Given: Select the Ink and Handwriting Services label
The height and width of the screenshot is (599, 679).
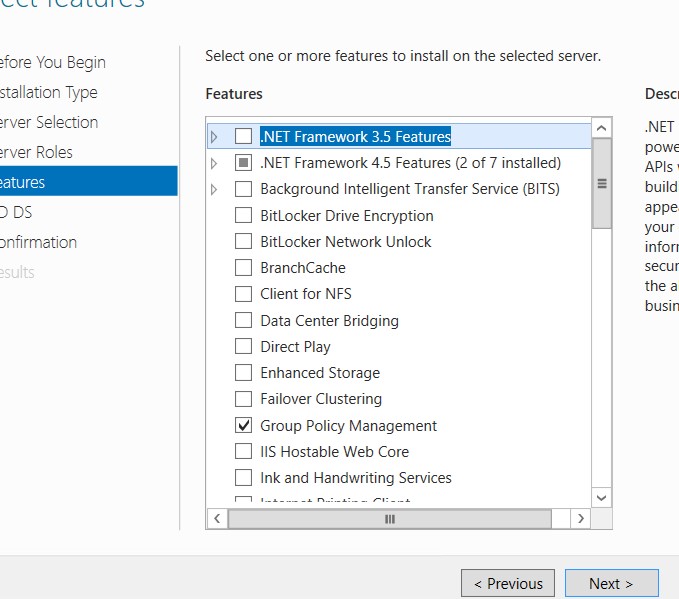Looking at the screenshot, I should point(356,478).
